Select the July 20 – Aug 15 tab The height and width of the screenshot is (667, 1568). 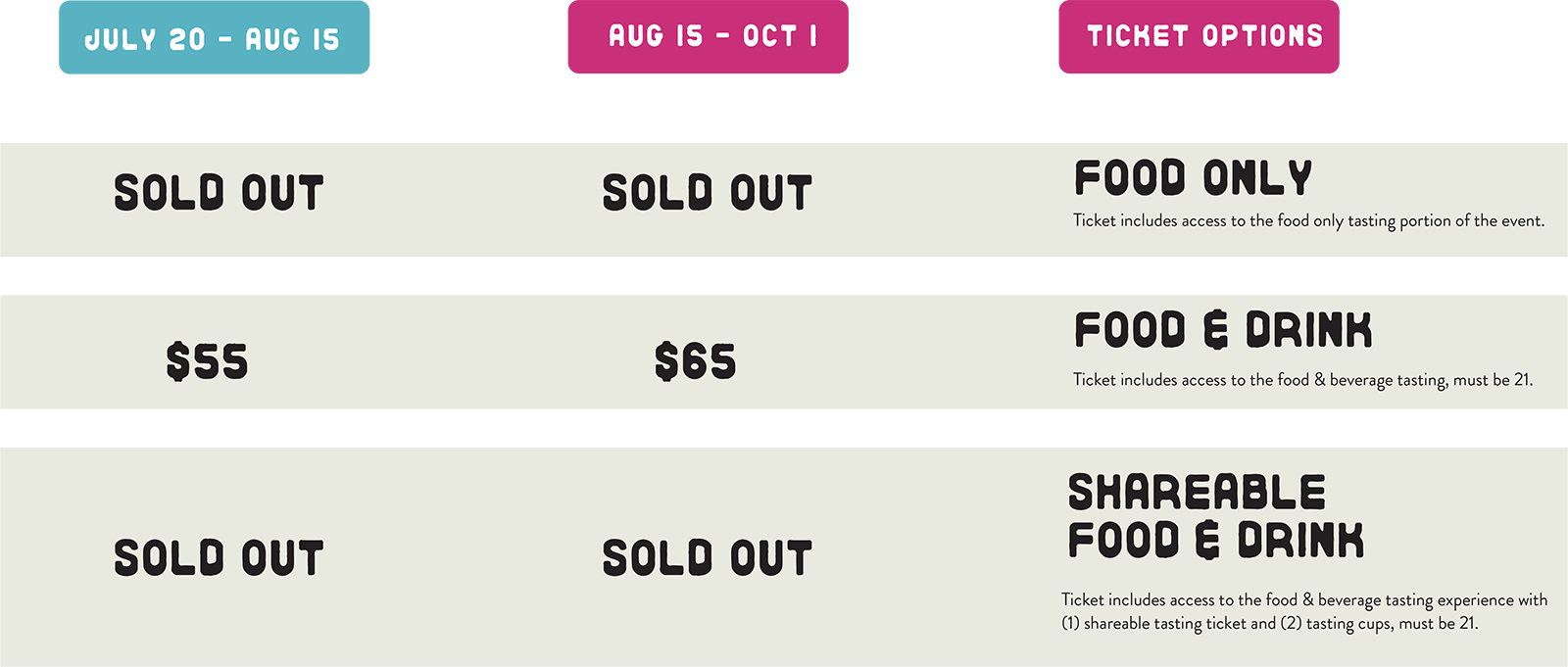pyautogui.click(x=212, y=40)
